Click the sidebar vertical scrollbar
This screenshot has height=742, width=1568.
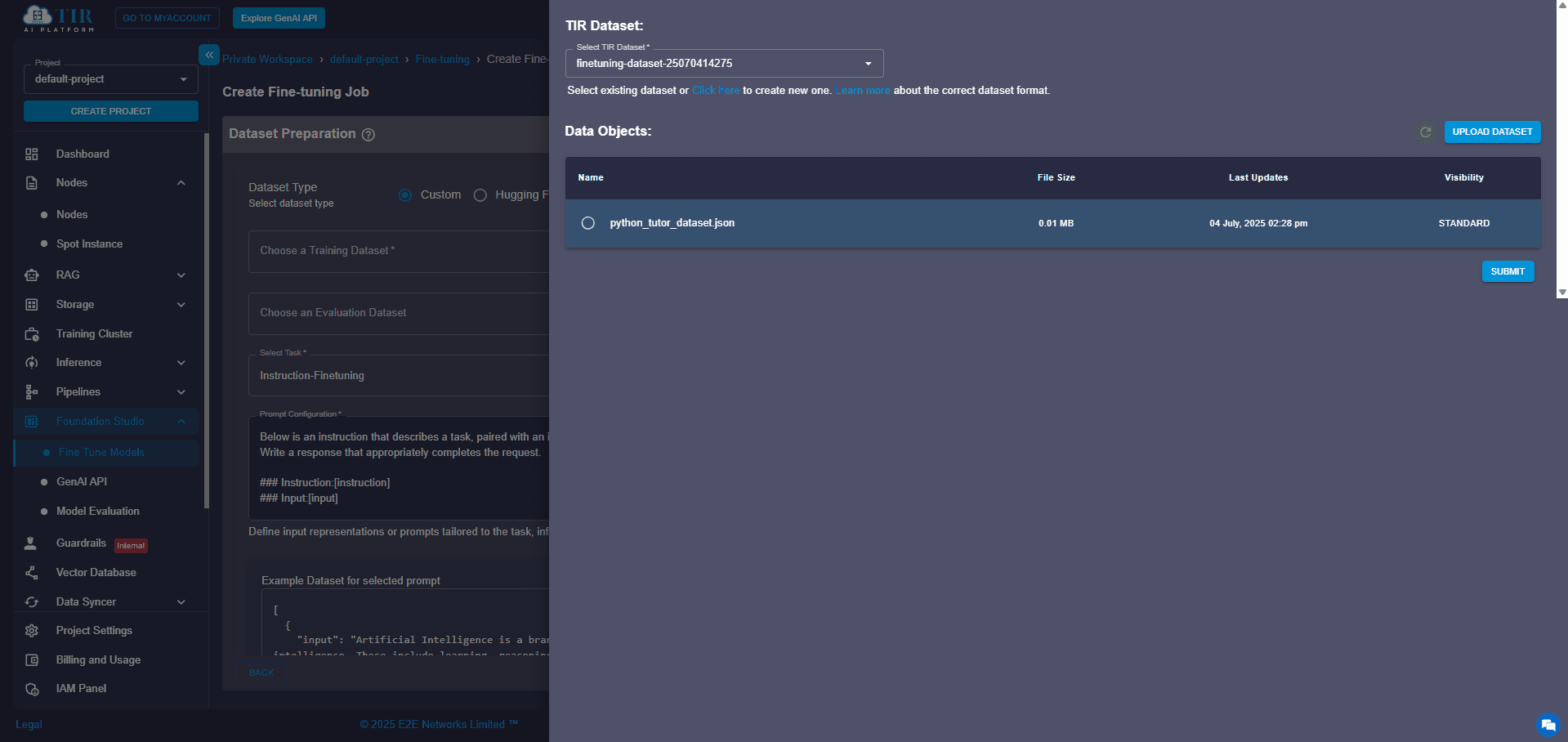coord(206,320)
